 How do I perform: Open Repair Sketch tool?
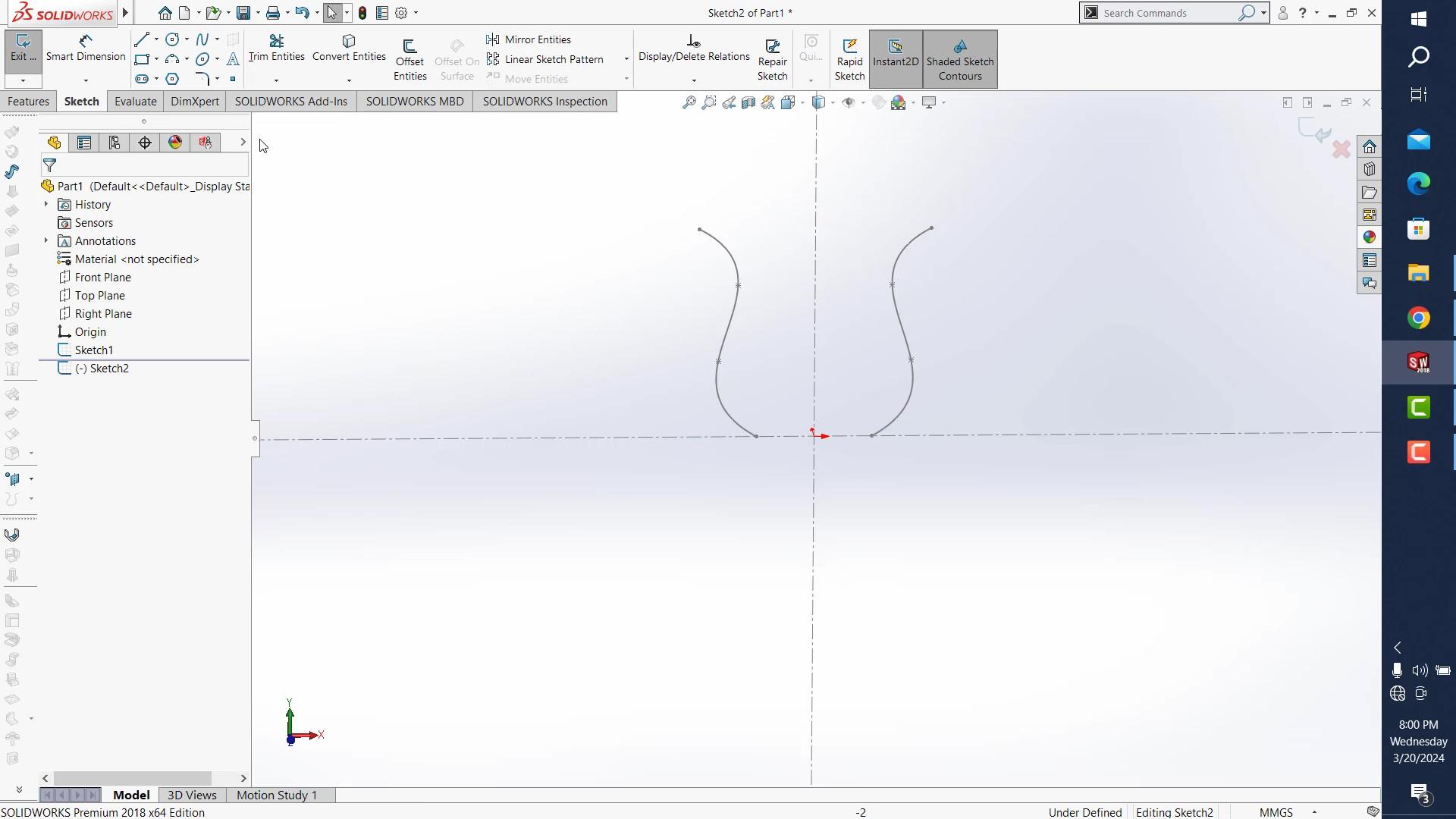[772, 59]
